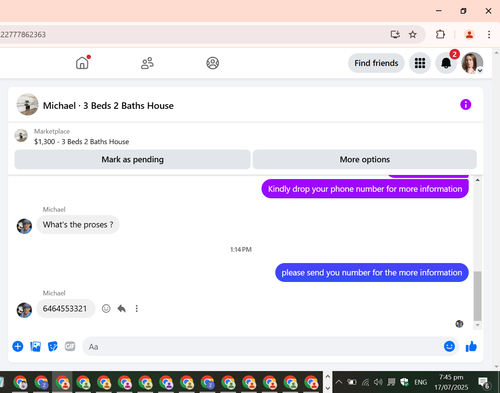The image size is (500, 393).
Task: Select the 6464553321 message bubble
Action: (65, 309)
